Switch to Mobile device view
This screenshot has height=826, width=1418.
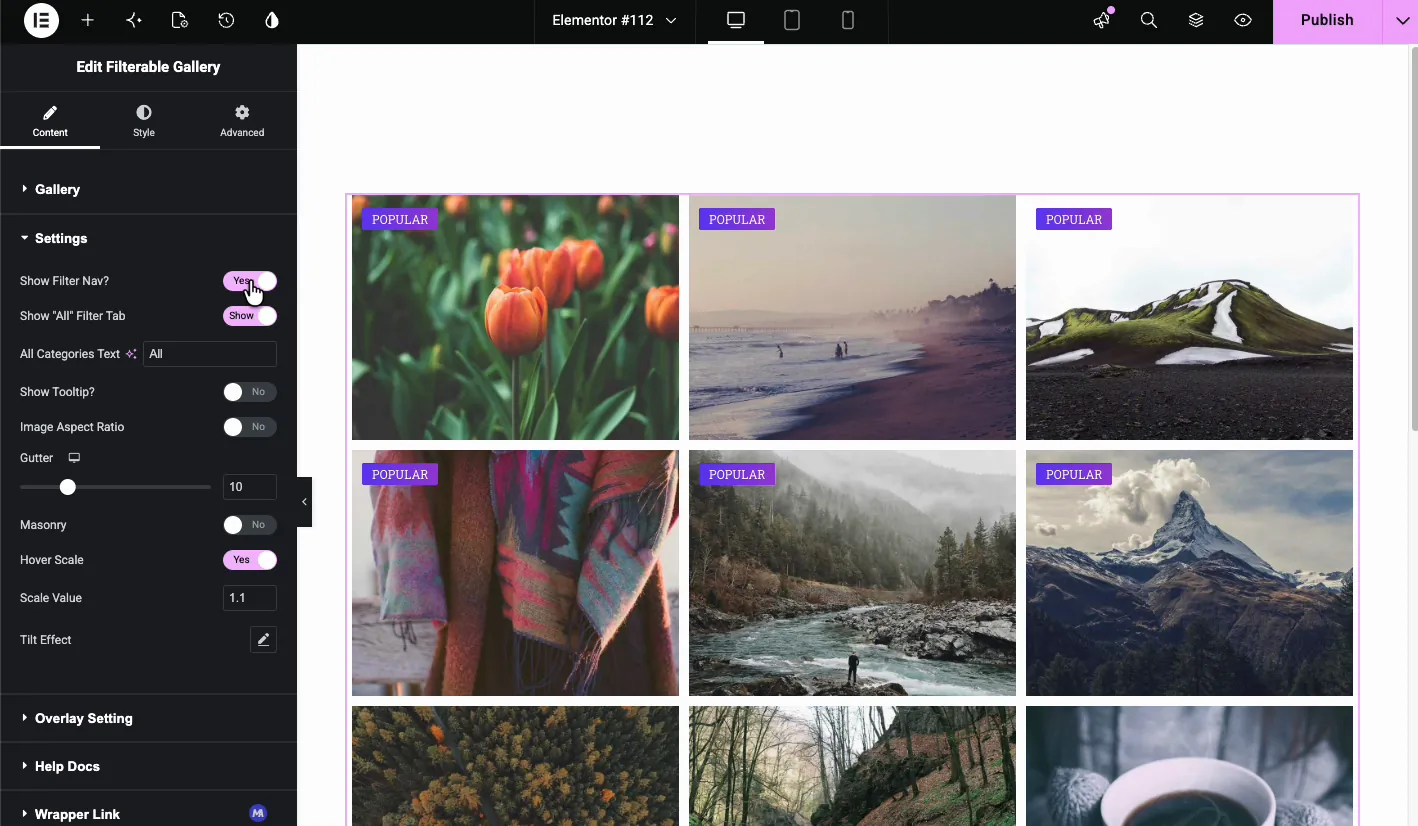point(848,20)
